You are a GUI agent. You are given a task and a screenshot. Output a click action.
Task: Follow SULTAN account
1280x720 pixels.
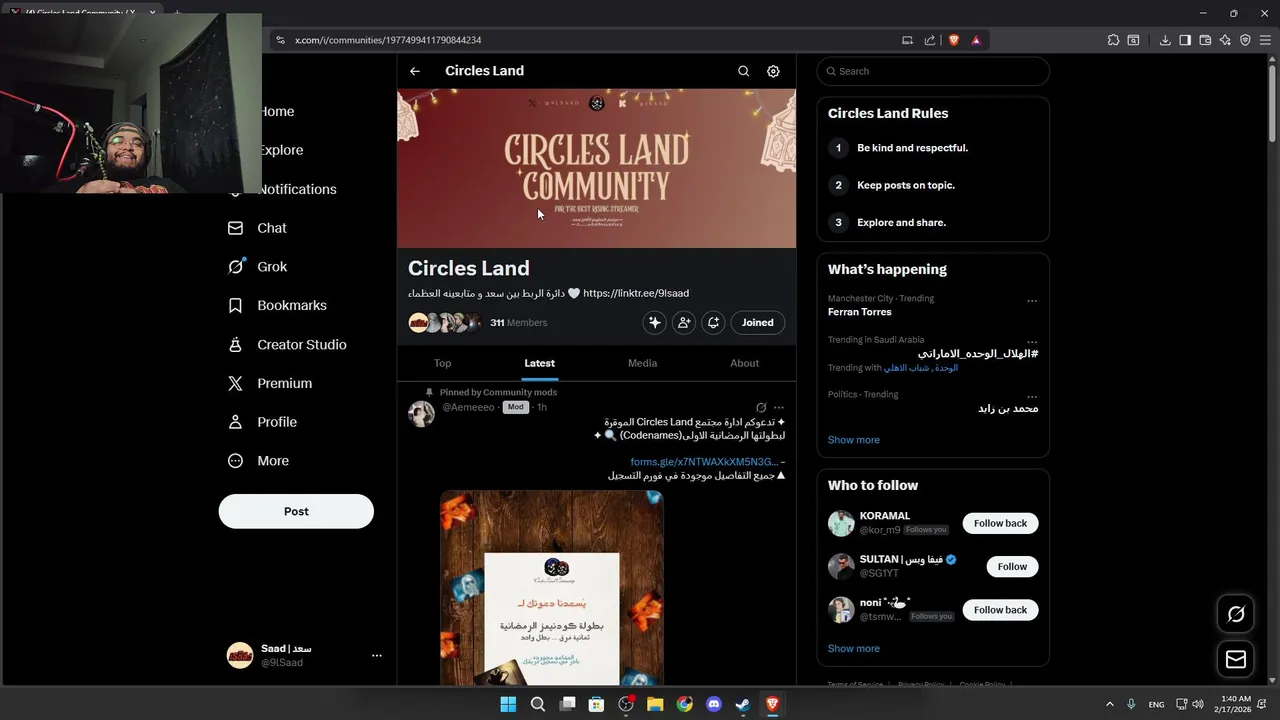[1012, 566]
